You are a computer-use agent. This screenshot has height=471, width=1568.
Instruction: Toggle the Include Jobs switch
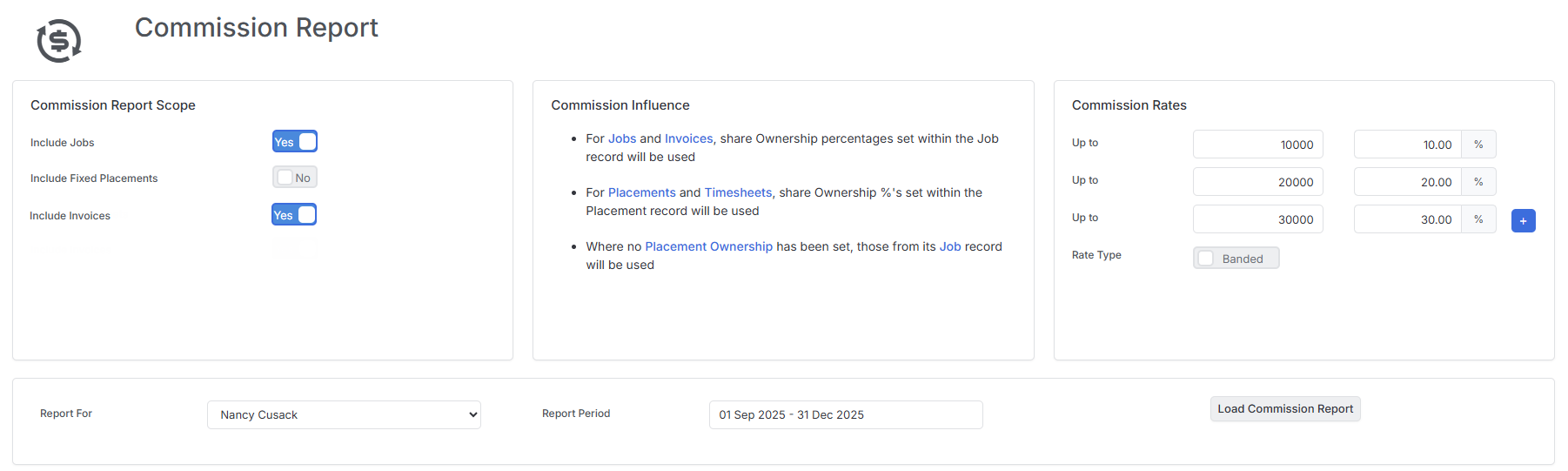(x=295, y=142)
